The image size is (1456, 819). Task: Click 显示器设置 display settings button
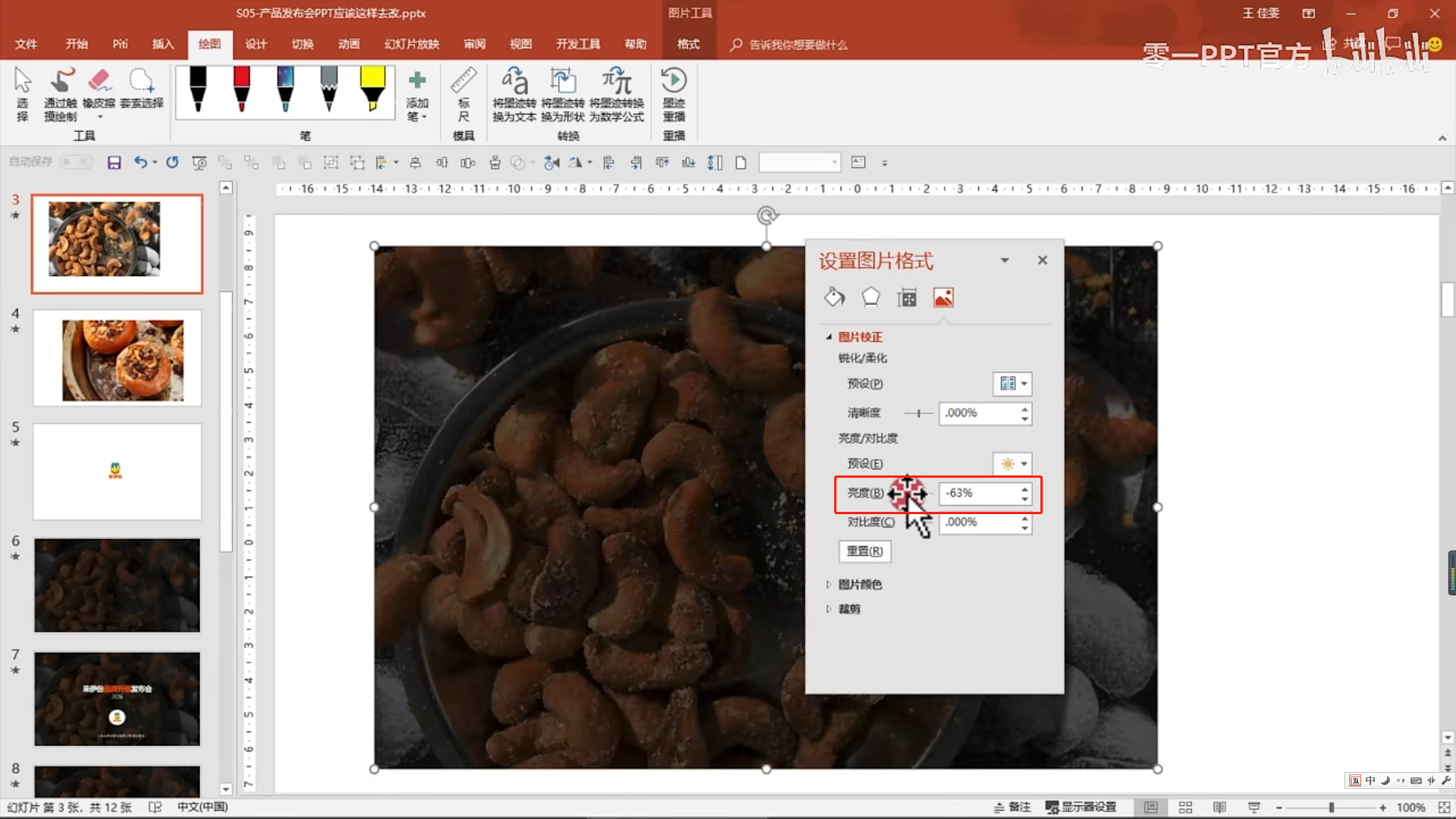click(1081, 808)
